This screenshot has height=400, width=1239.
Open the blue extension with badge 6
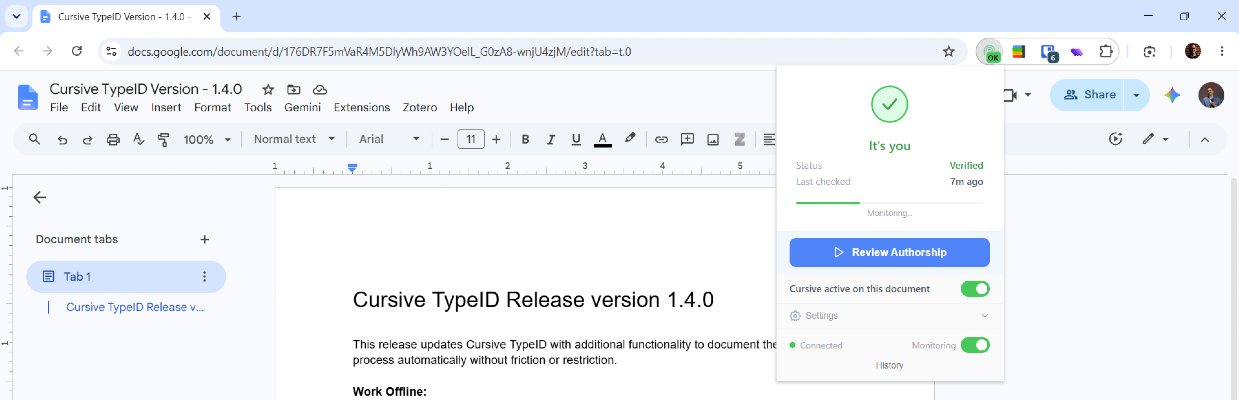click(1048, 52)
